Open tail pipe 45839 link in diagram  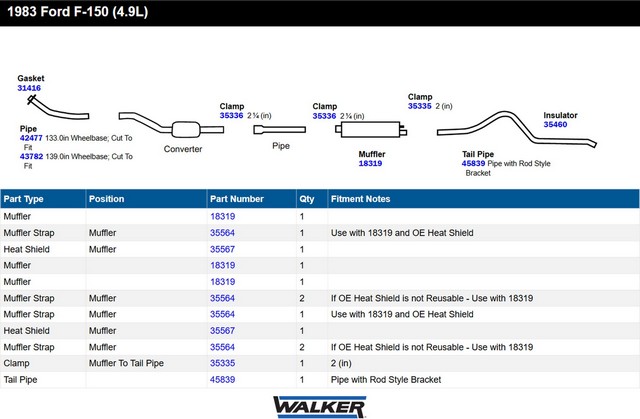pyautogui.click(x=473, y=163)
